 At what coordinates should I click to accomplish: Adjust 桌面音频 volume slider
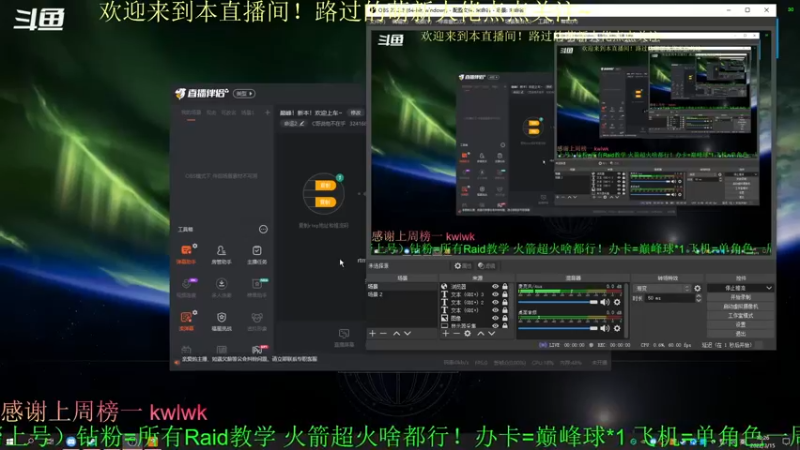558,328
